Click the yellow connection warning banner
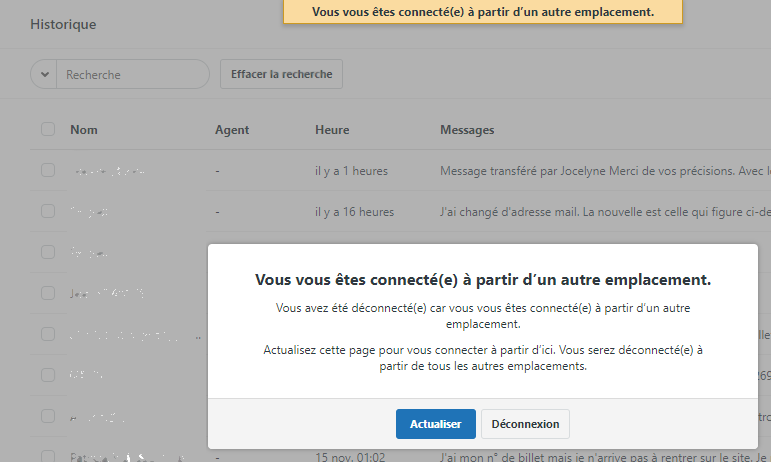771x462 pixels. [x=483, y=12]
